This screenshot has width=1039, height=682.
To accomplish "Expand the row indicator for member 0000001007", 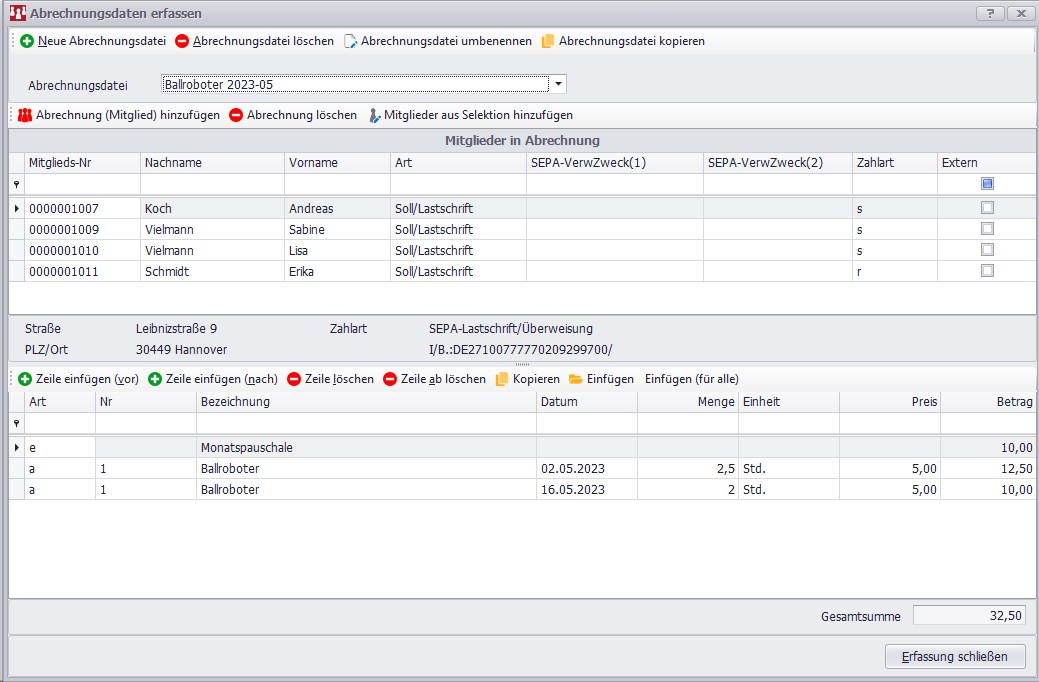I will point(16,208).
